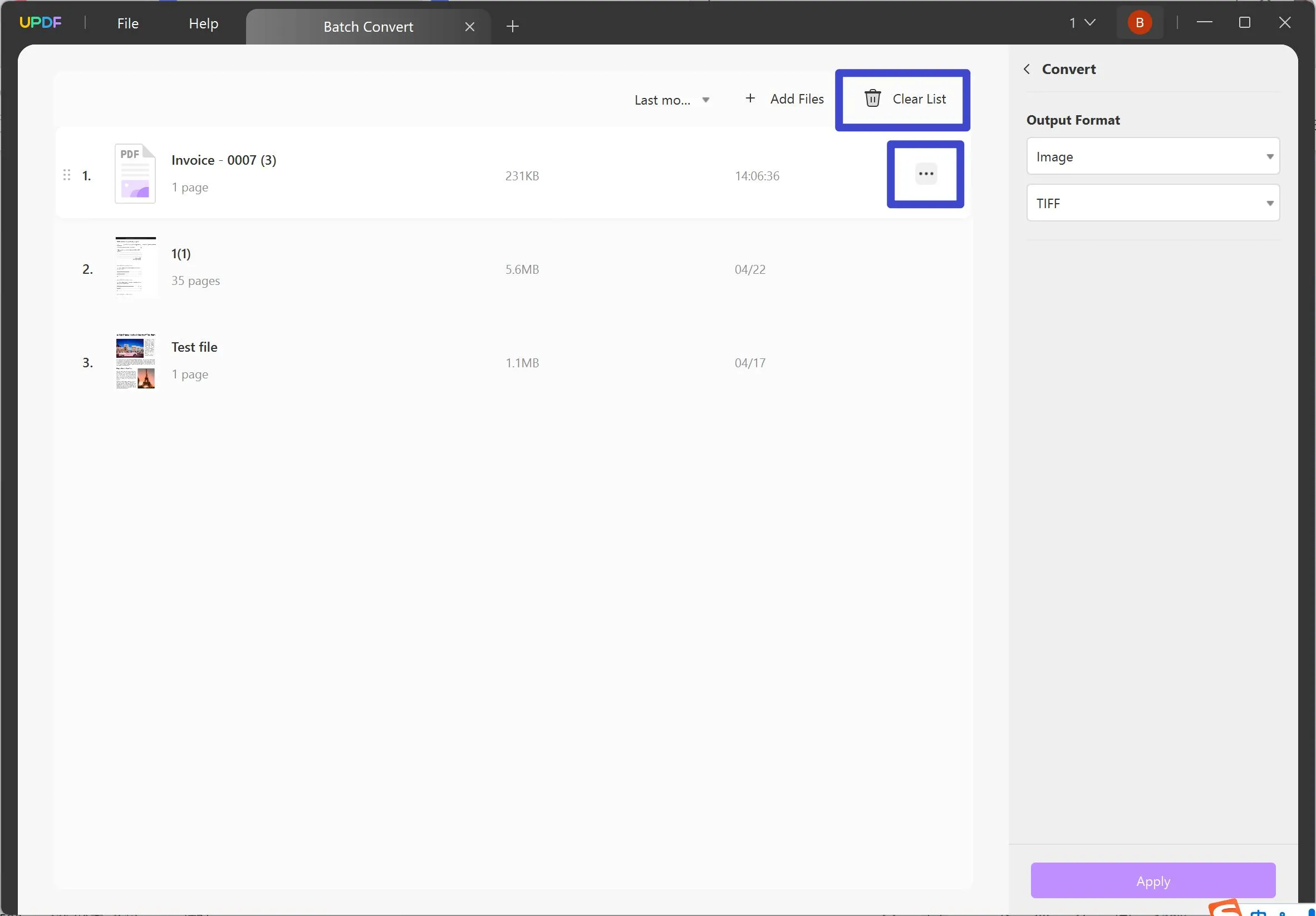This screenshot has width=1316, height=916.
Task: Click file name Invoice - 0007 (3)
Action: [x=224, y=160]
